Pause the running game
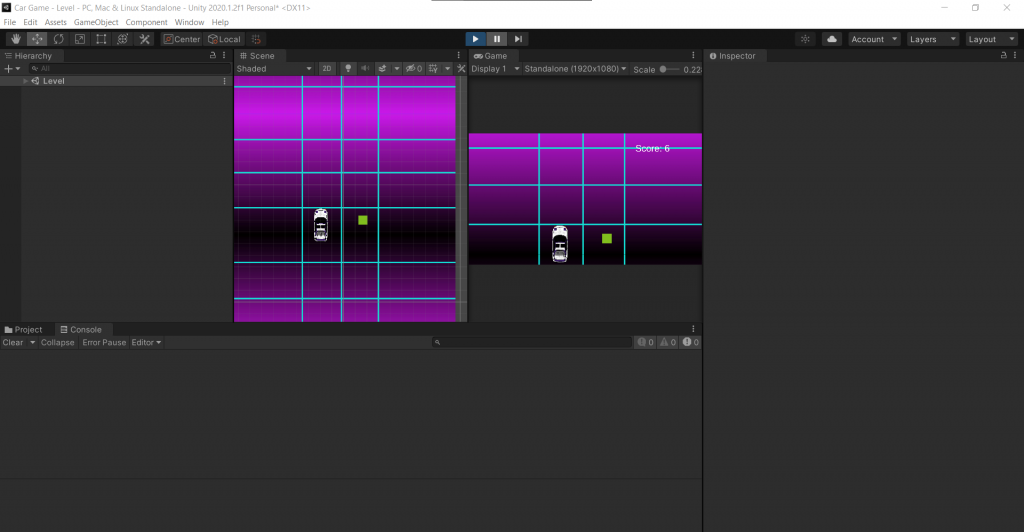Image resolution: width=1024 pixels, height=532 pixels. (x=497, y=39)
